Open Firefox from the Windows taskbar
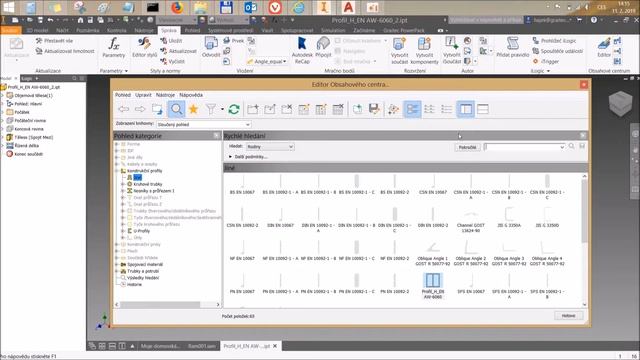The width and height of the screenshot is (640, 360). (177, 7)
